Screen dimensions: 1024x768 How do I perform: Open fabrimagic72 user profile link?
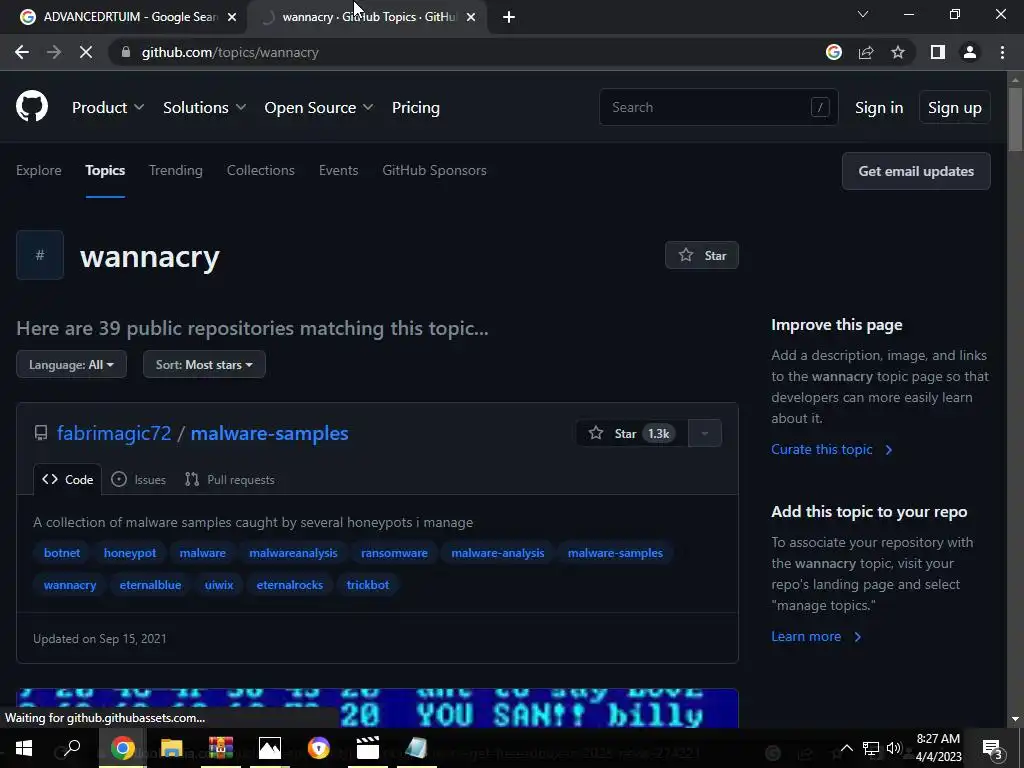114,433
